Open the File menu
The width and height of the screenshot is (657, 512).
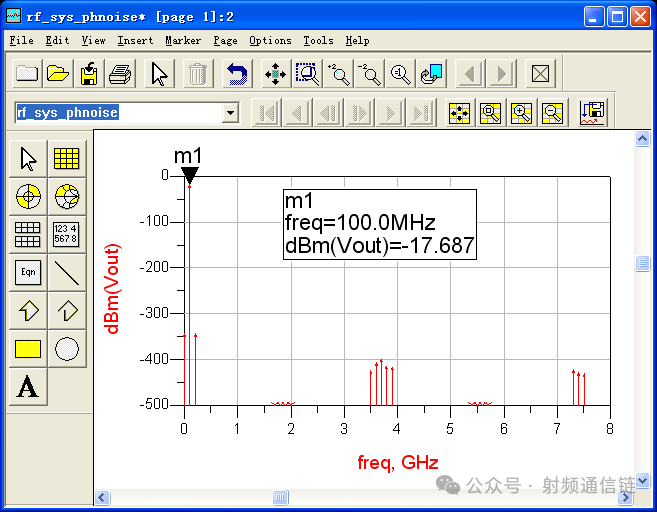[22, 41]
